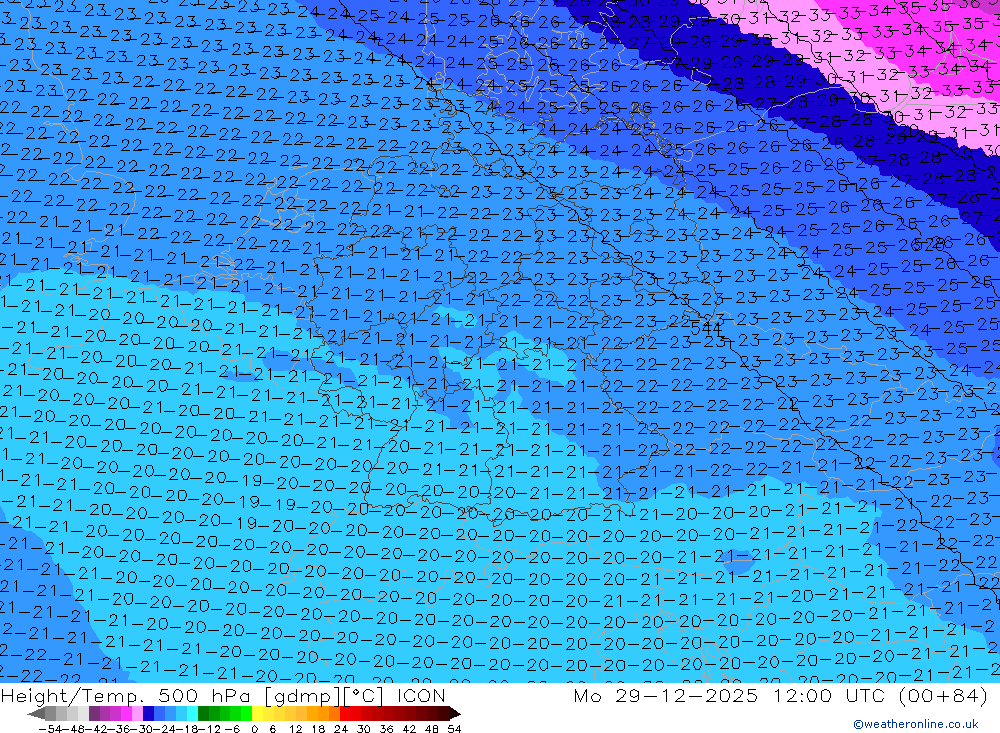Click the '520' height contour label
Screen dimensions: 1000x733
click(904, 132)
